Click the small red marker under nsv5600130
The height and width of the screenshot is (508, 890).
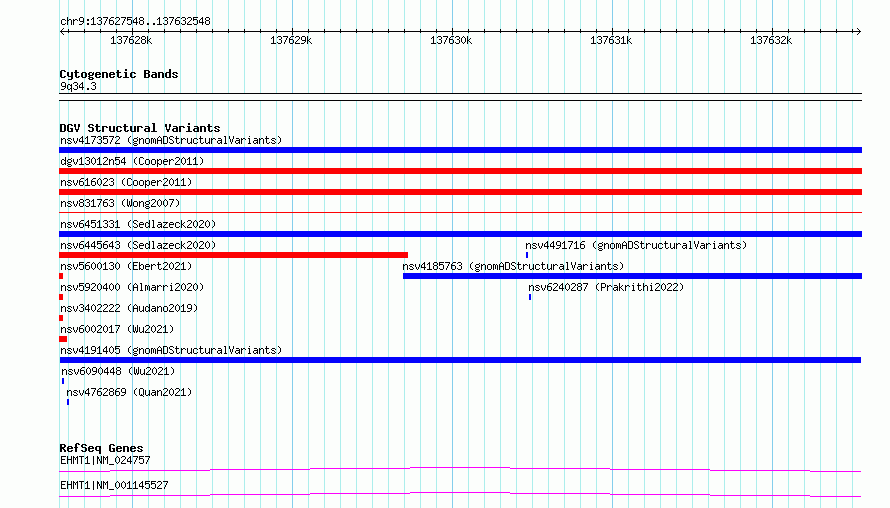pyautogui.click(x=61, y=276)
